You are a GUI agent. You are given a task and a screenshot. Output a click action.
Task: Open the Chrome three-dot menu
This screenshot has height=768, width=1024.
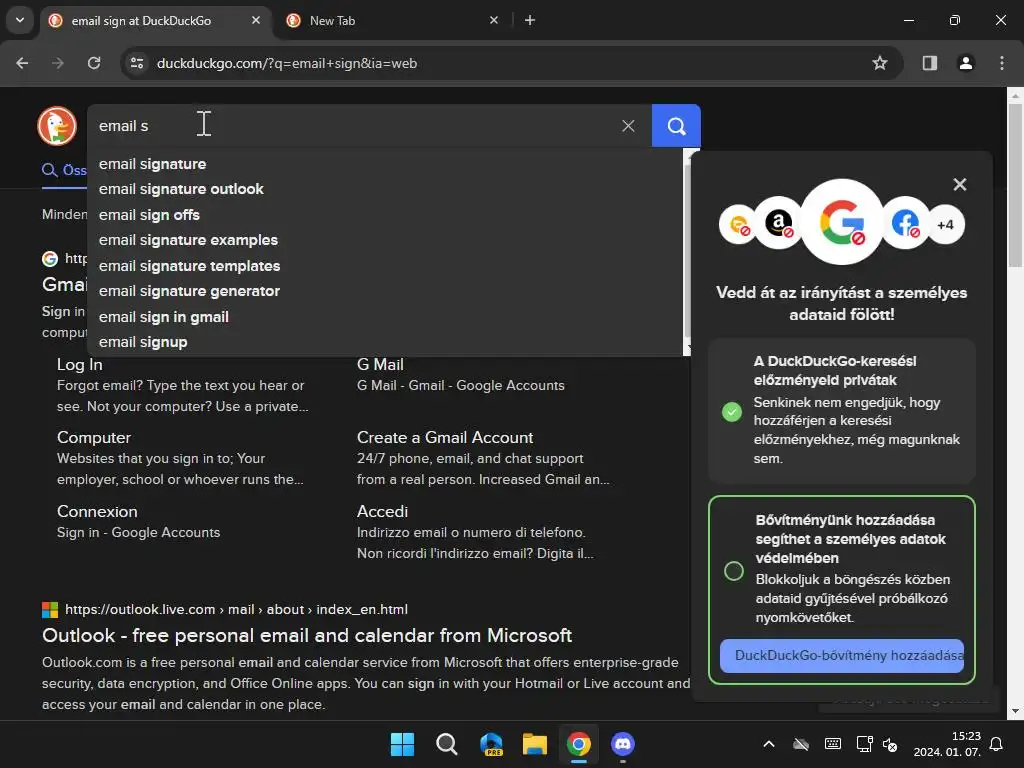click(x=1002, y=63)
